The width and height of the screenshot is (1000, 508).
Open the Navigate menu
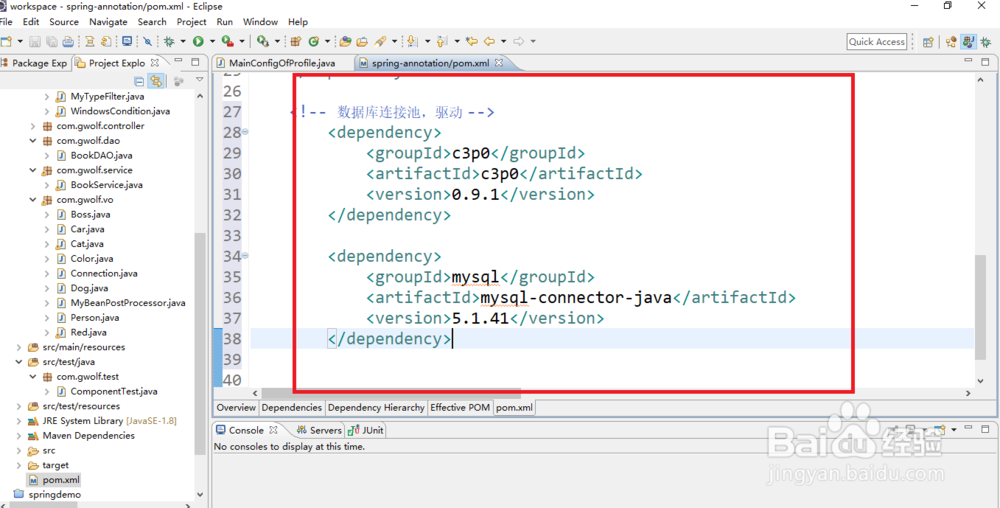coord(108,22)
